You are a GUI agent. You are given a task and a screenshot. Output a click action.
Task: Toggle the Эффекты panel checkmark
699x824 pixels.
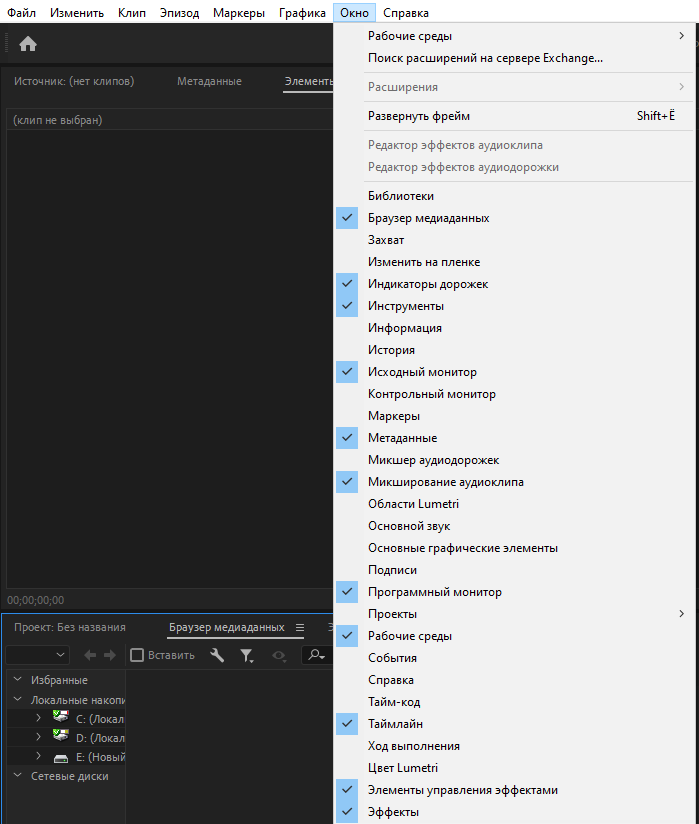point(513,812)
